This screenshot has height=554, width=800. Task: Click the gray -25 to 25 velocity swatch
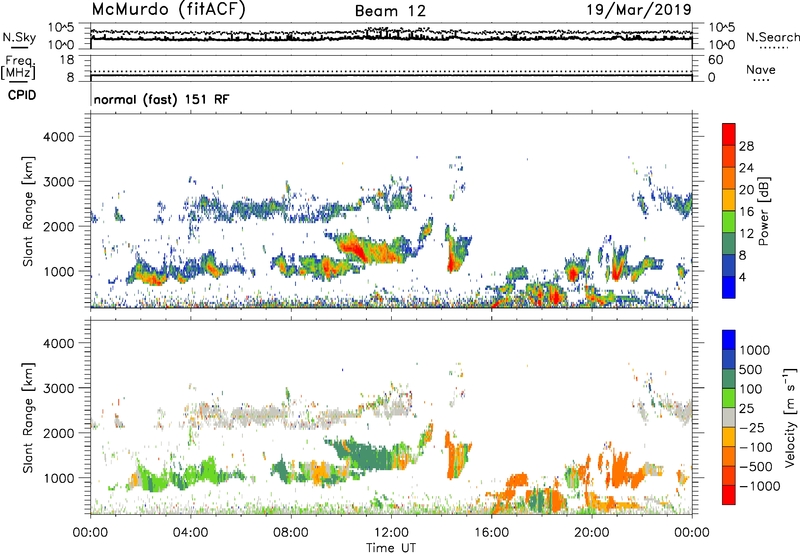729,417
